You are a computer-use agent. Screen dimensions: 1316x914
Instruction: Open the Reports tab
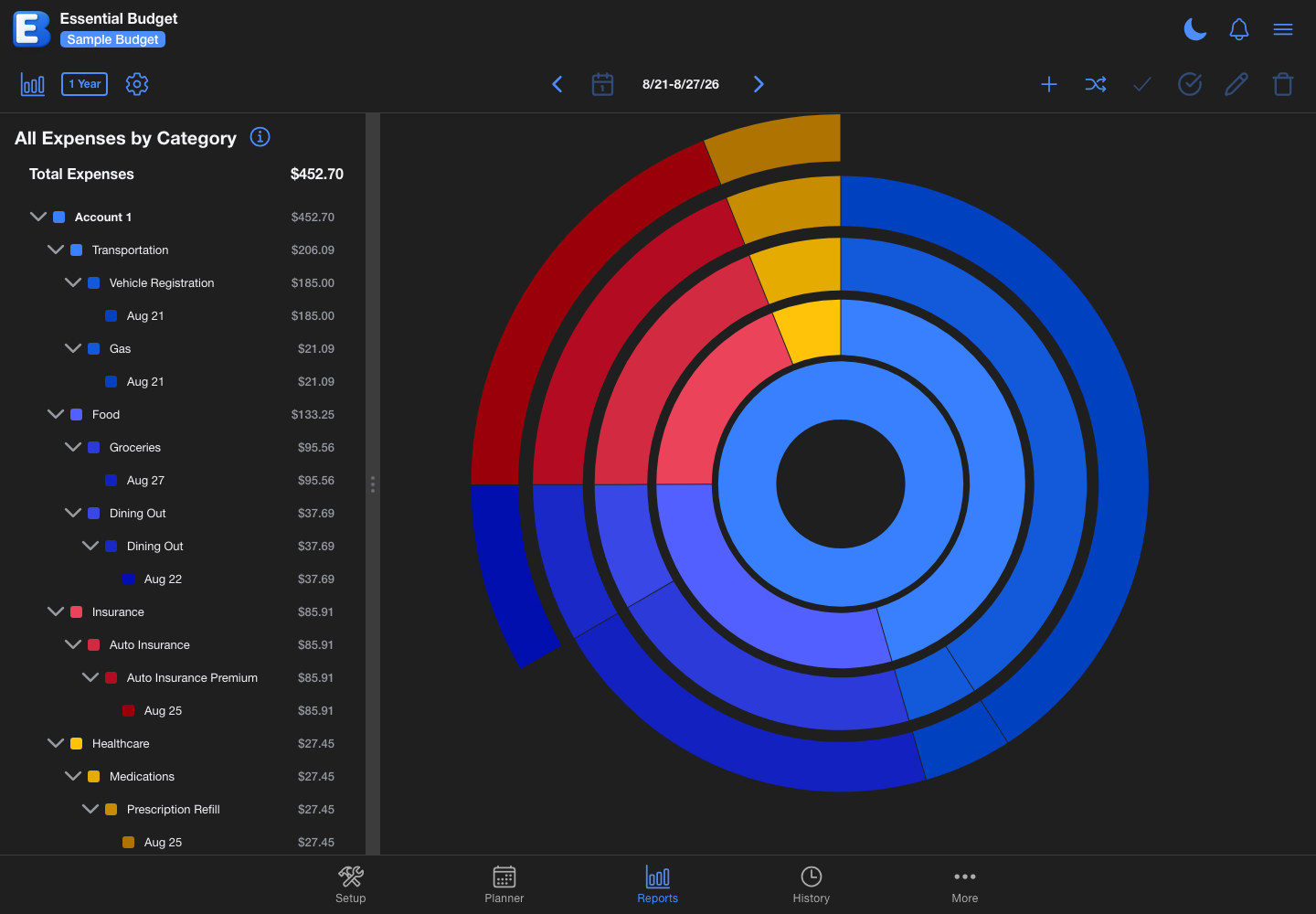(658, 885)
